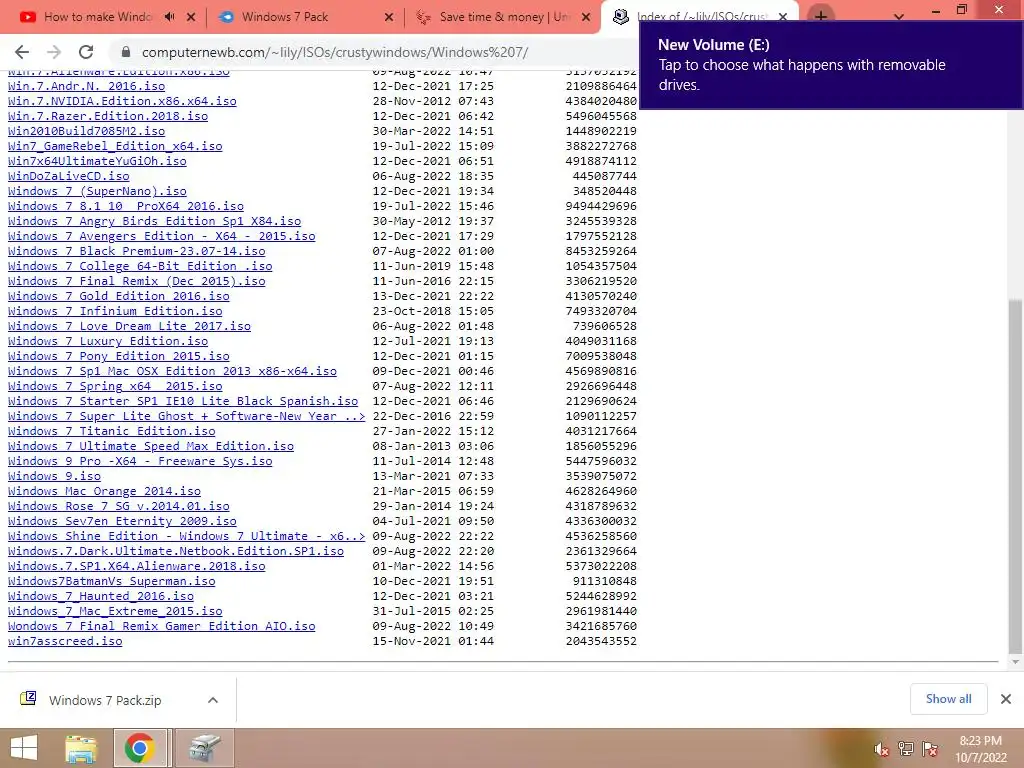1024x768 pixels.
Task: Open Windows_7_Haunted_2016.iso link
Action: pyautogui.click(x=101, y=597)
